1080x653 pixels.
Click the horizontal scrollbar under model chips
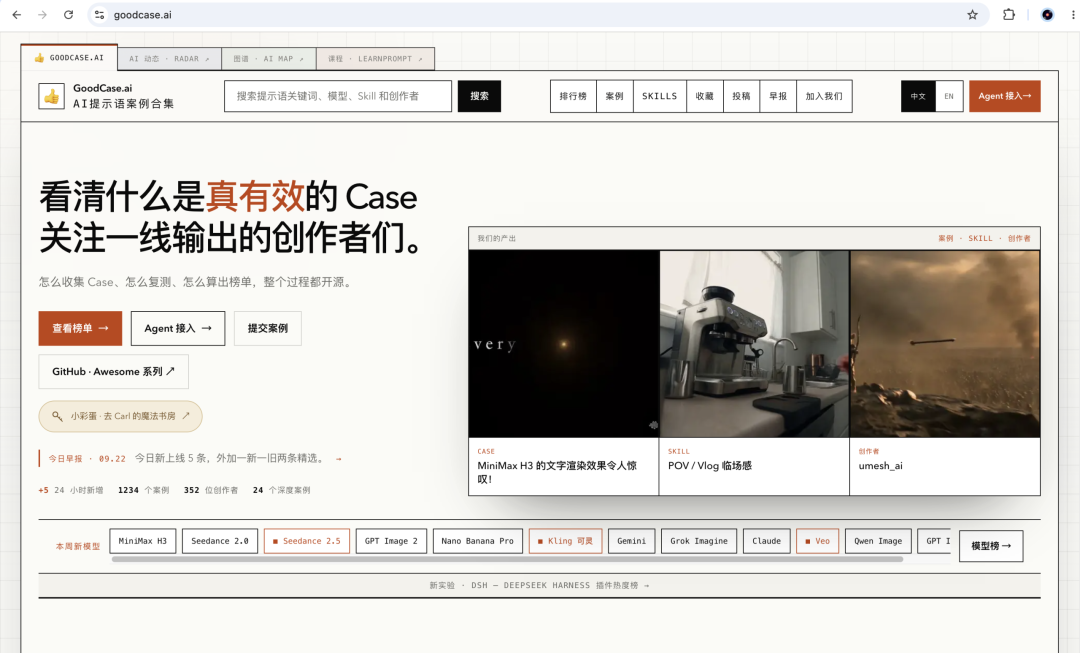[507, 559]
